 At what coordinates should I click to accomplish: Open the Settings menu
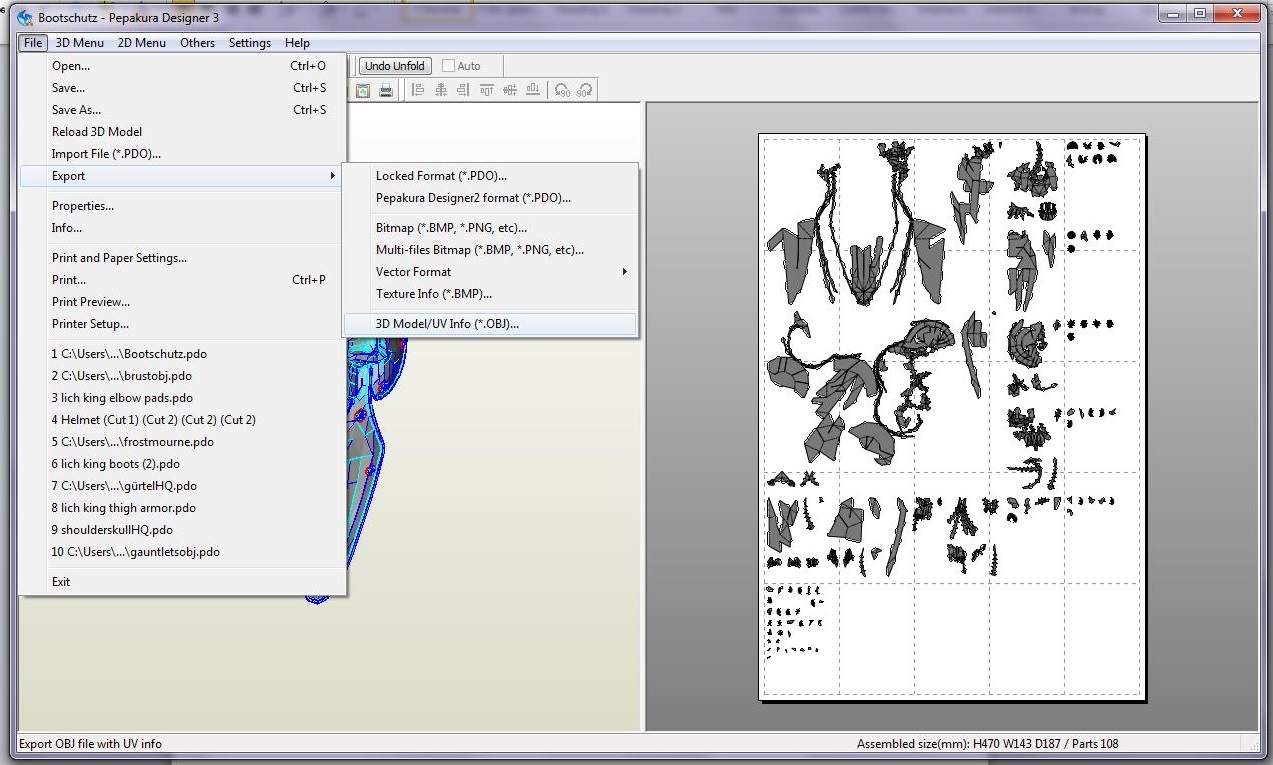(x=250, y=43)
